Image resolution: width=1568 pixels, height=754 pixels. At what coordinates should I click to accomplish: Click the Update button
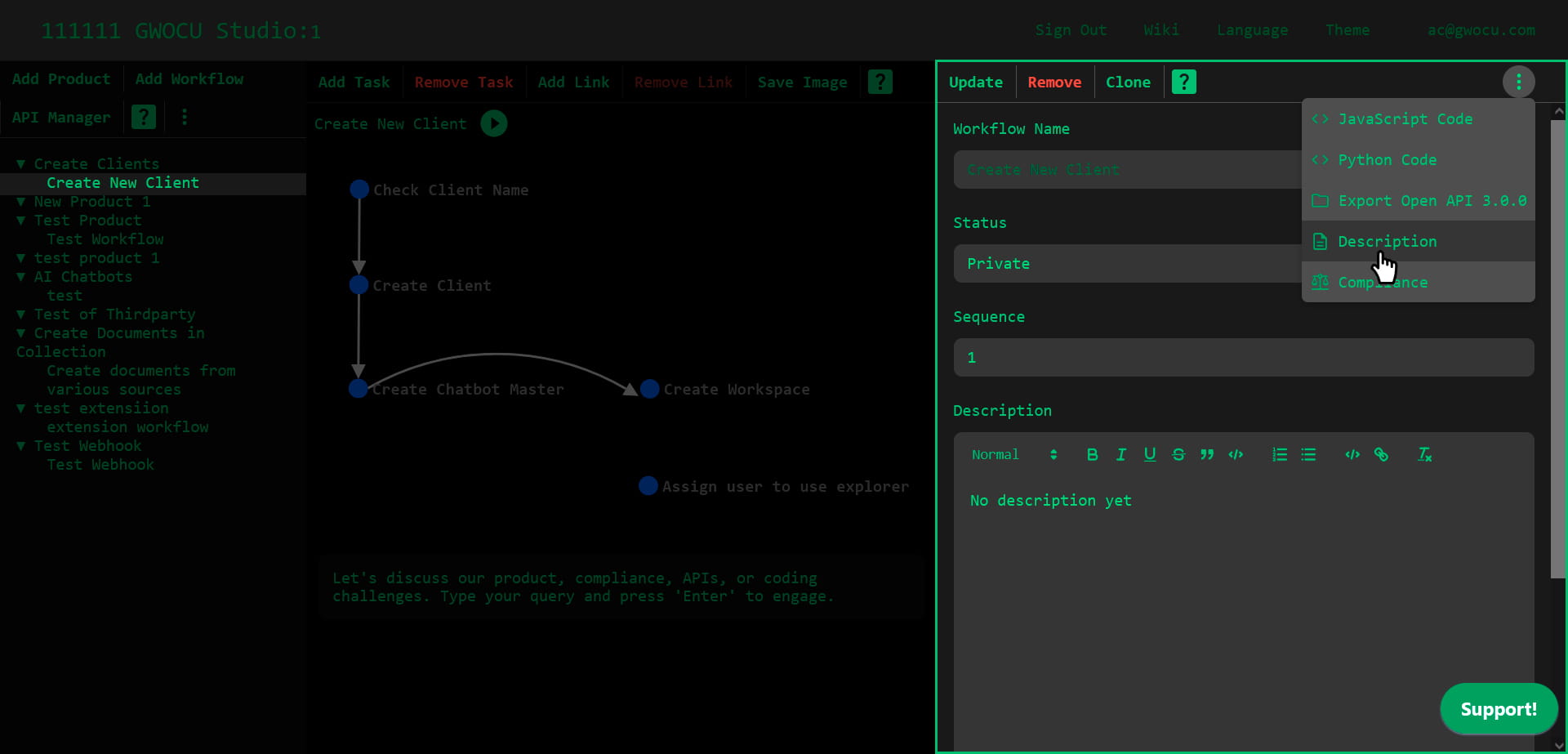[976, 82]
